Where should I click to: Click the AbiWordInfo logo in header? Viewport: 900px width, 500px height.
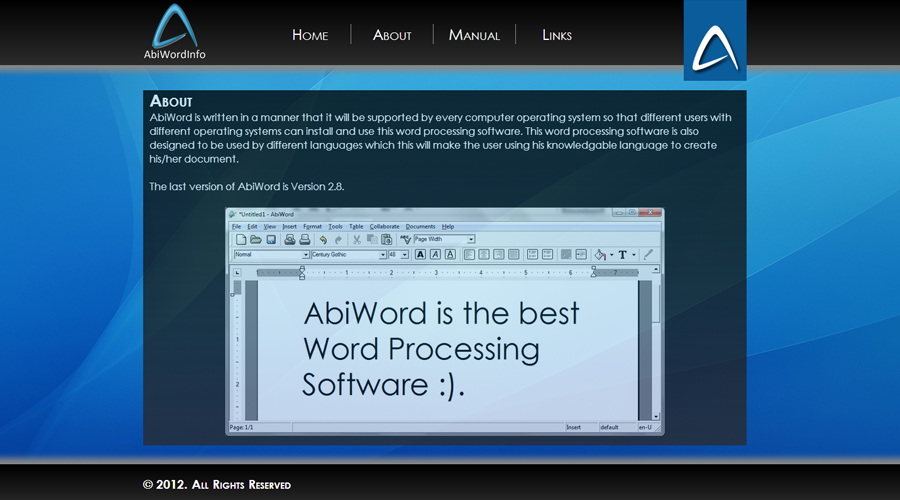[174, 32]
